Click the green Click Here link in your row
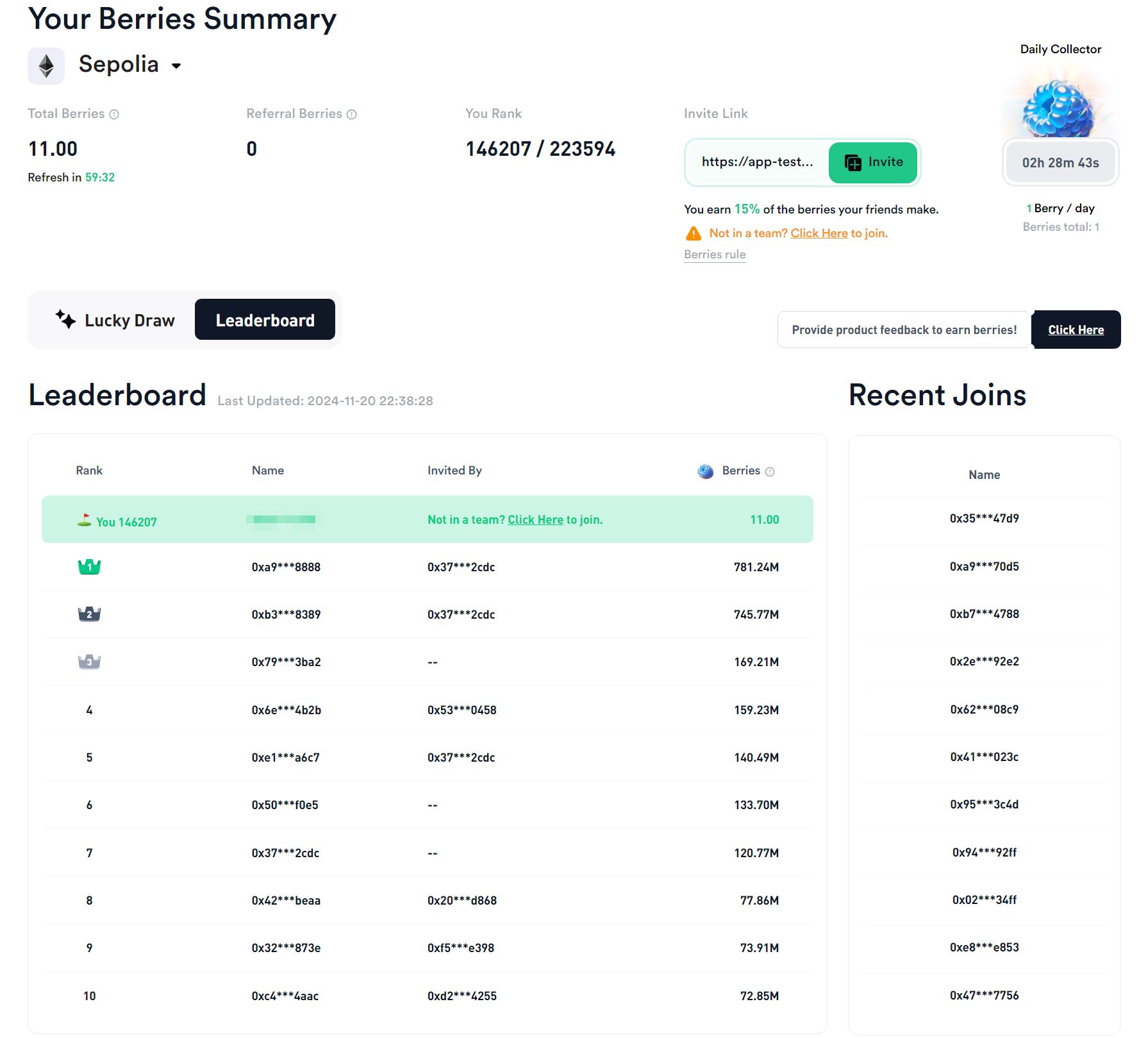 tap(535, 520)
